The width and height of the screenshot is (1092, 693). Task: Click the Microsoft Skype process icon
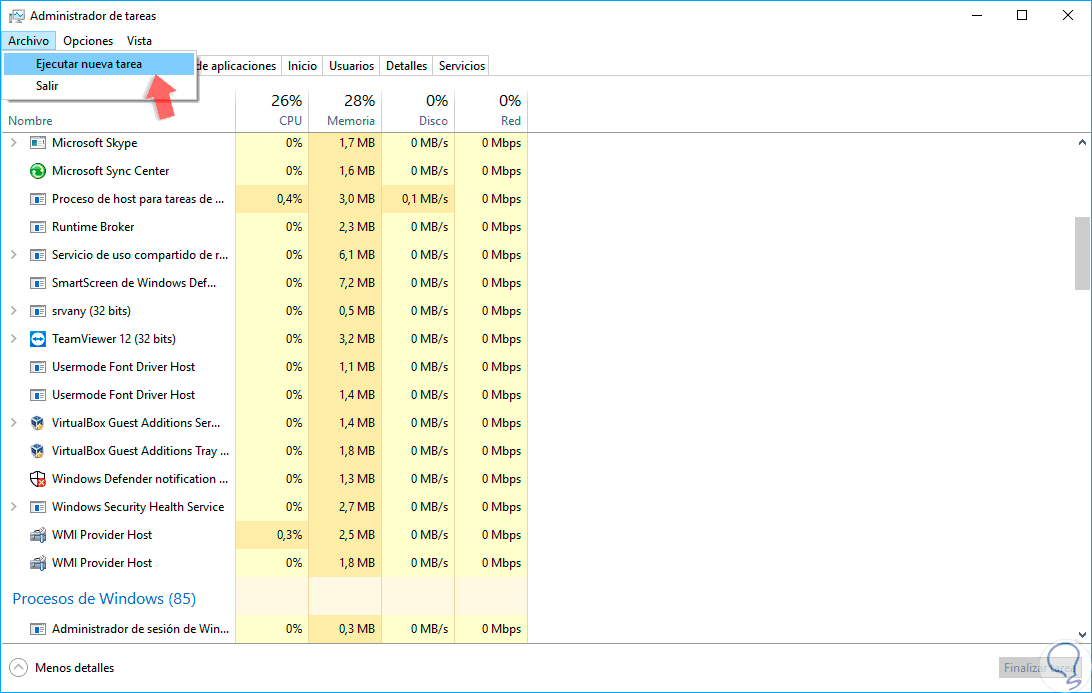coord(38,143)
